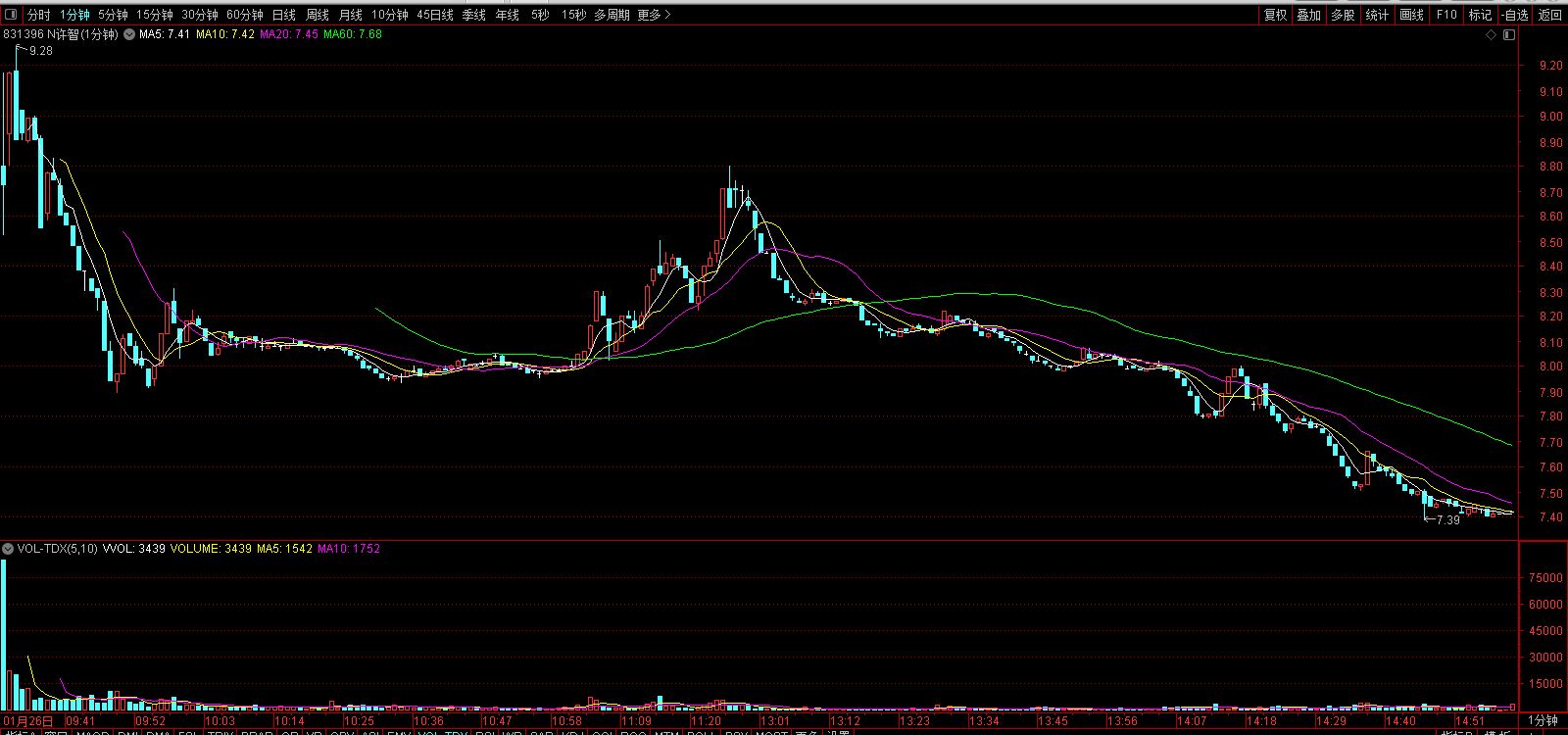The image size is (1568, 735).
Task: Activate the 画线 drawing tool
Action: pos(1411,15)
